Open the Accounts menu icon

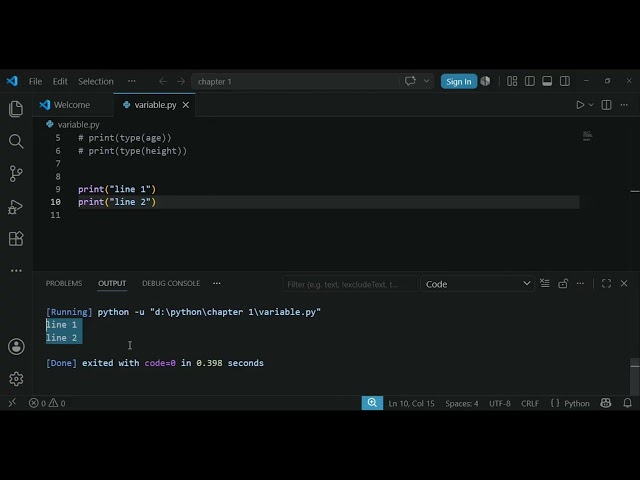(16, 347)
